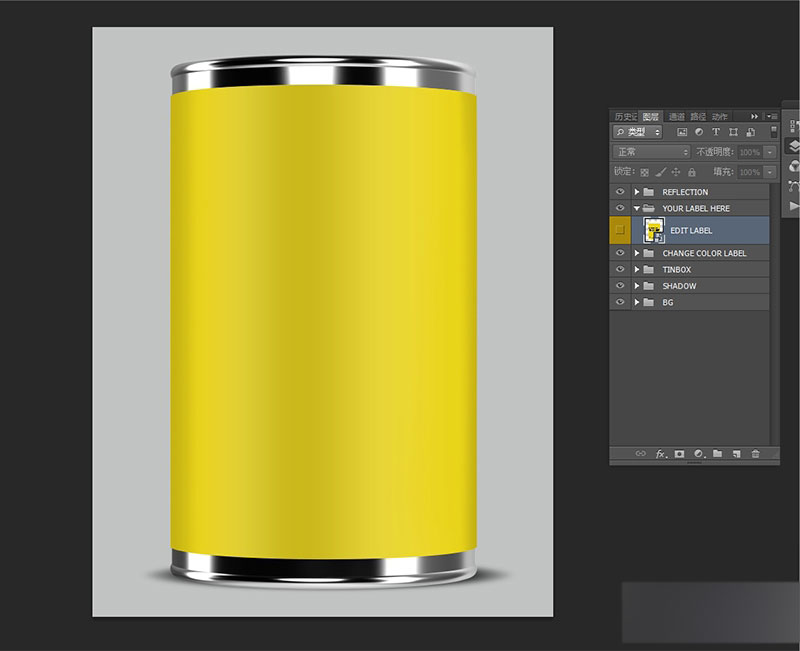Switch to the 通道 channels tab
800x651 pixels.
(677, 116)
